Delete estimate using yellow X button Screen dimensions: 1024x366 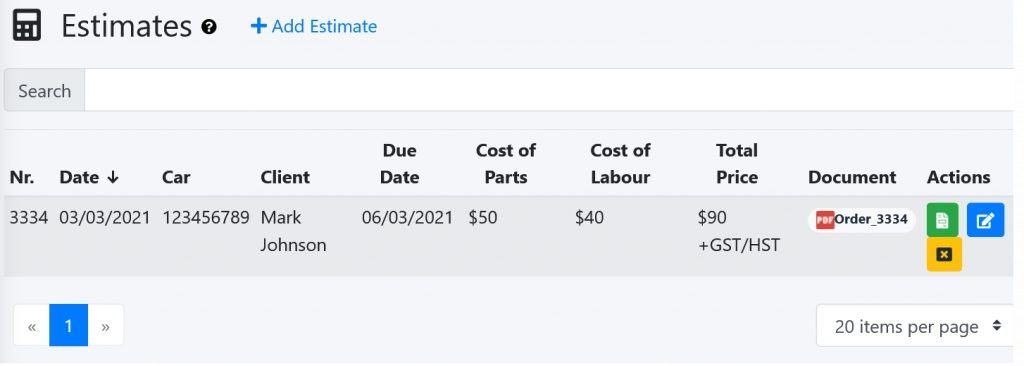944,254
